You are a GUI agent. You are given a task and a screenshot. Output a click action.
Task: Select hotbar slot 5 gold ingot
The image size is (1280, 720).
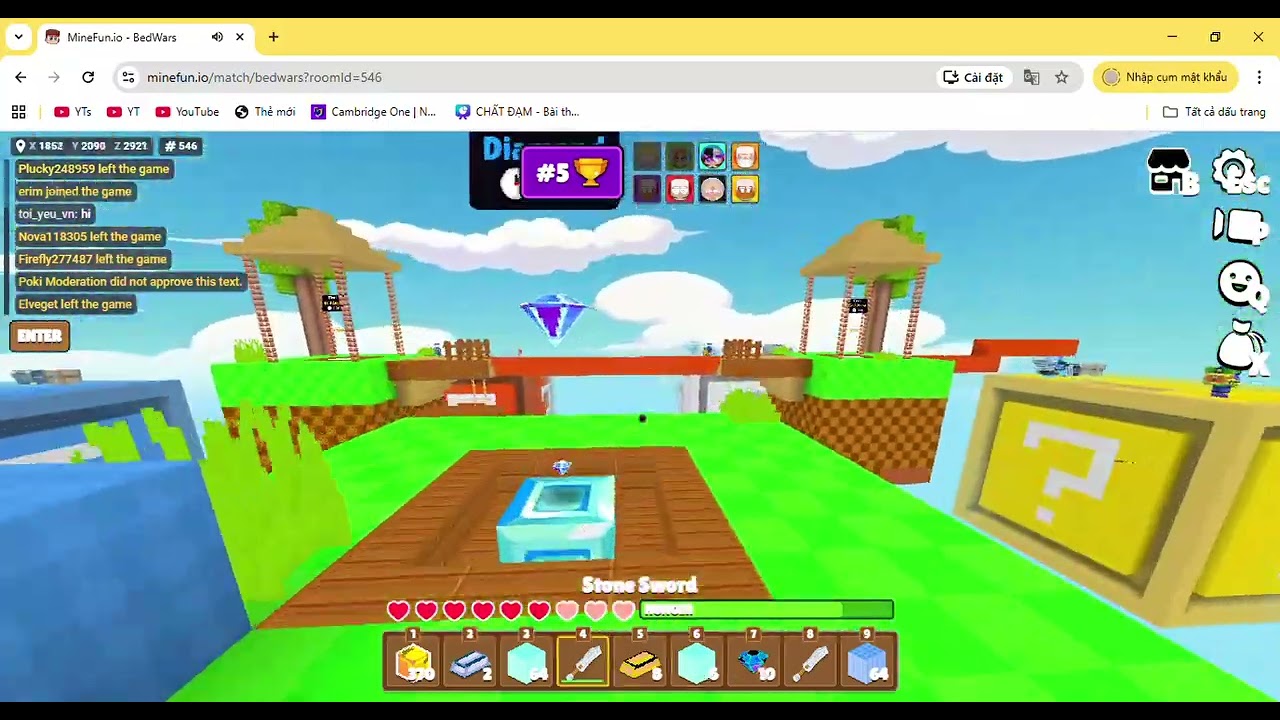coord(640,660)
